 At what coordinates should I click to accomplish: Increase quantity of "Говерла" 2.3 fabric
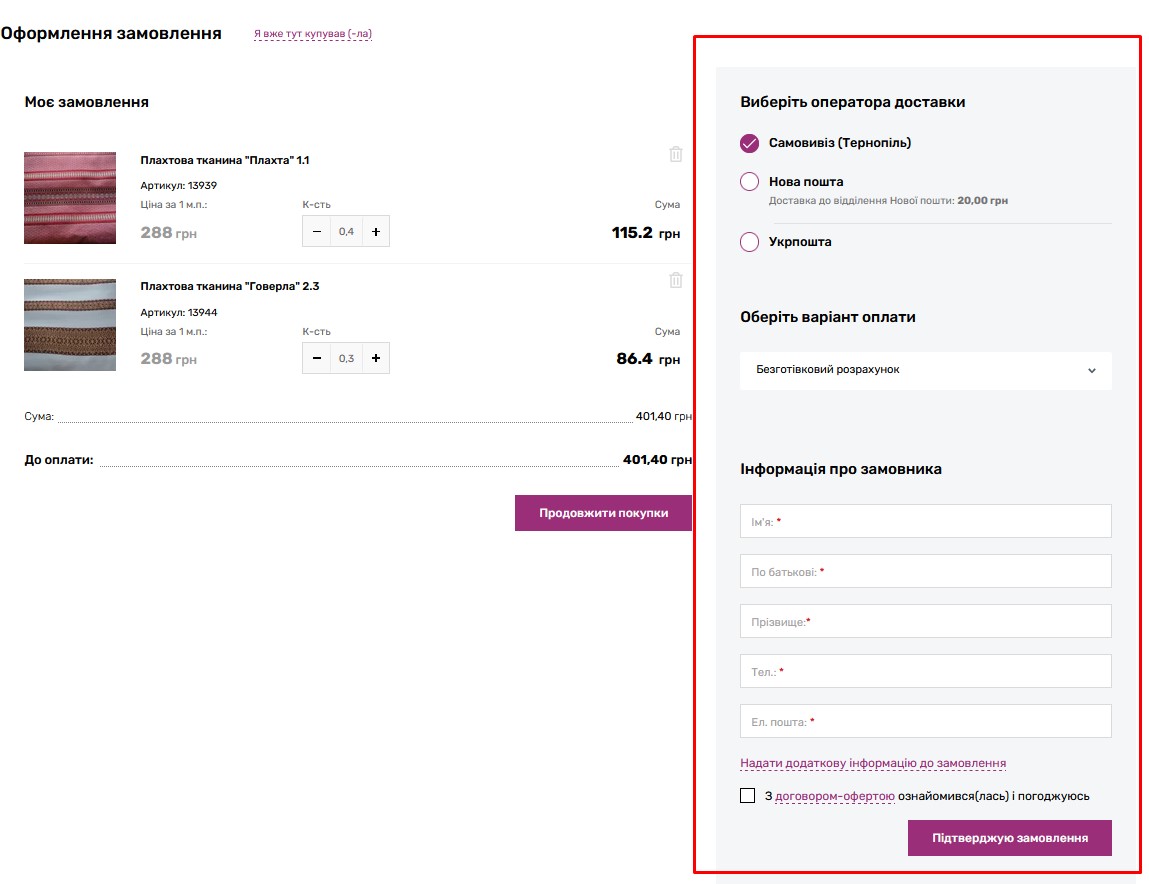point(376,358)
